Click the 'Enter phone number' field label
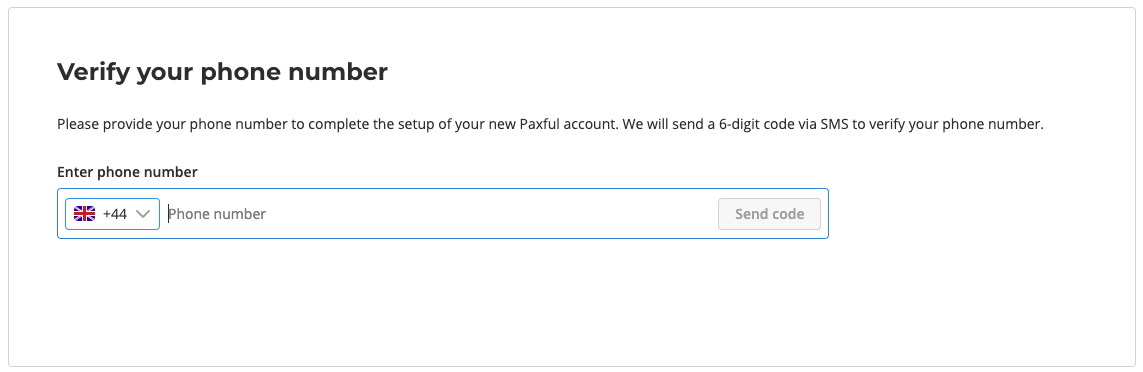This screenshot has width=1143, height=372. (x=127, y=172)
